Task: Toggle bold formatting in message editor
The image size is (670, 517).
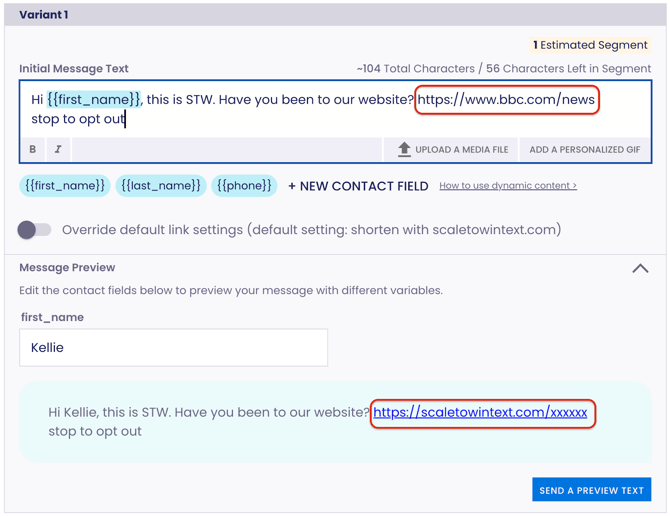Action: point(32,149)
